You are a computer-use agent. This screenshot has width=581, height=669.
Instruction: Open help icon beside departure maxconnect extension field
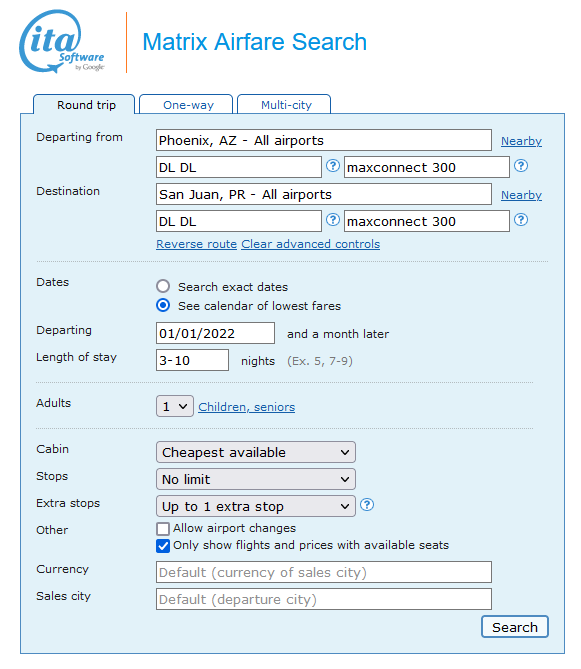pyautogui.click(x=521, y=166)
